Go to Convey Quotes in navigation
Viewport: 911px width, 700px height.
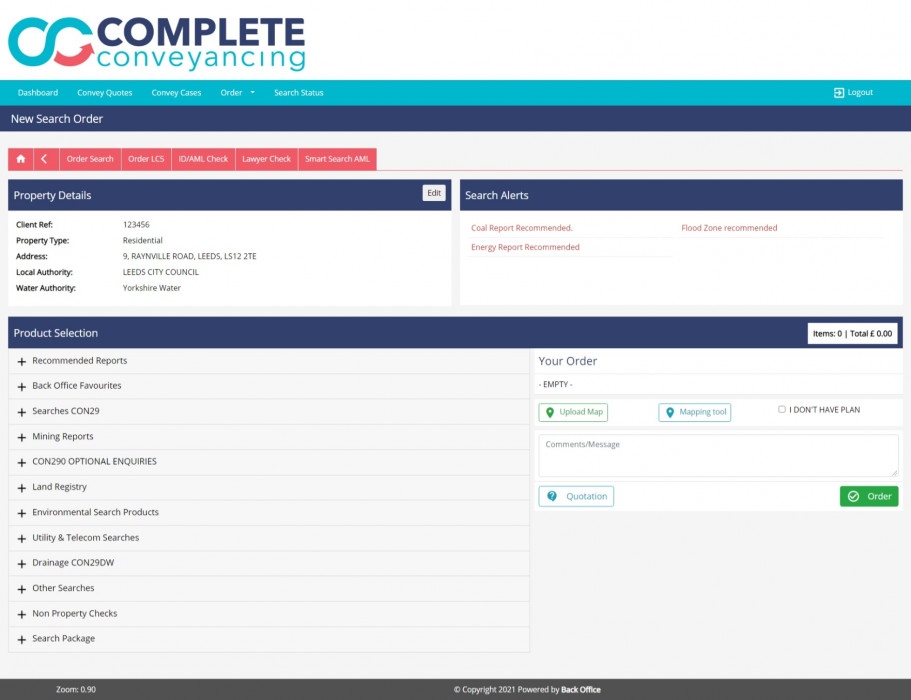click(105, 93)
